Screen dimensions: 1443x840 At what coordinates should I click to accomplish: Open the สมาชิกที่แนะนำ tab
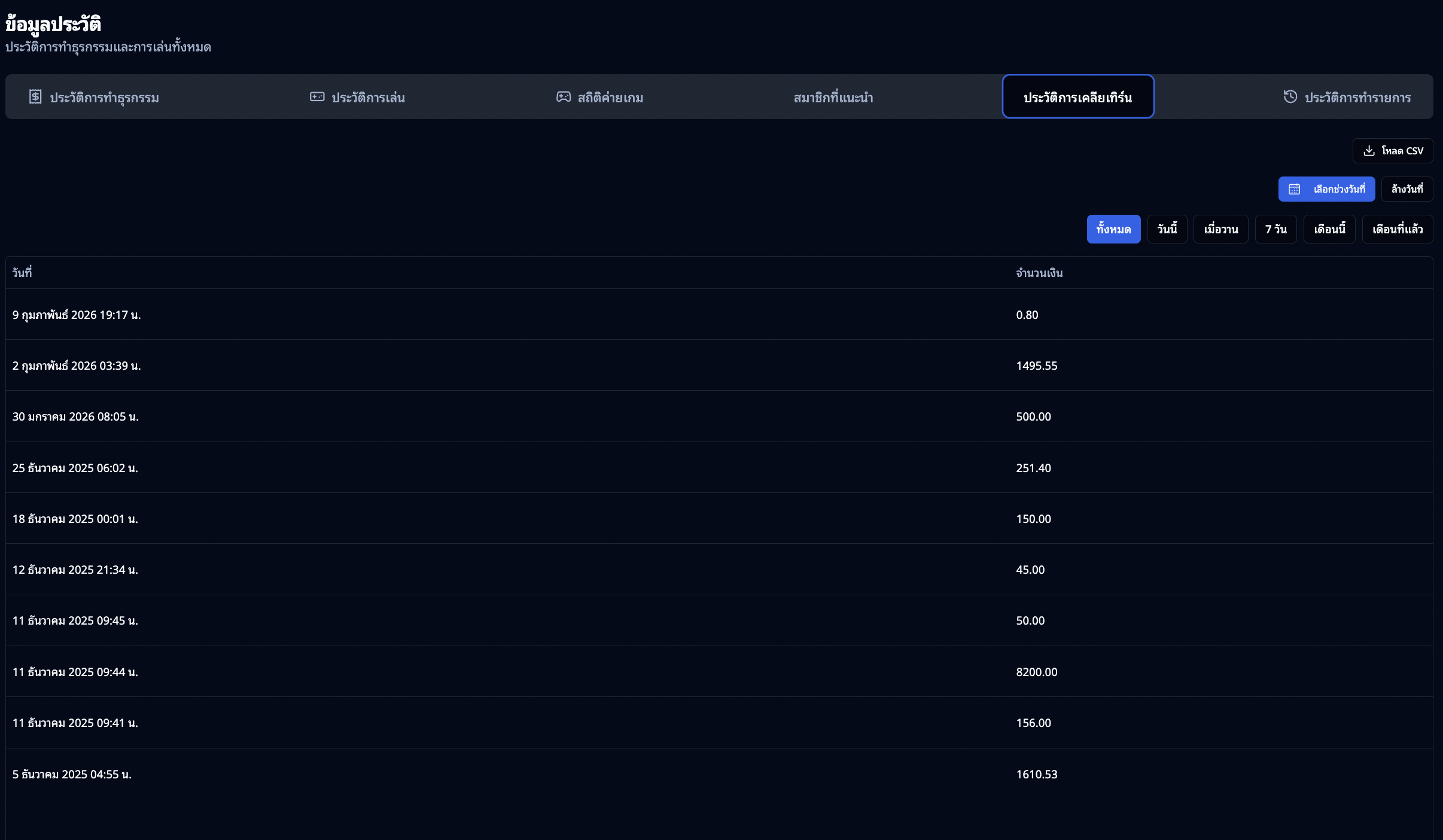pos(833,98)
